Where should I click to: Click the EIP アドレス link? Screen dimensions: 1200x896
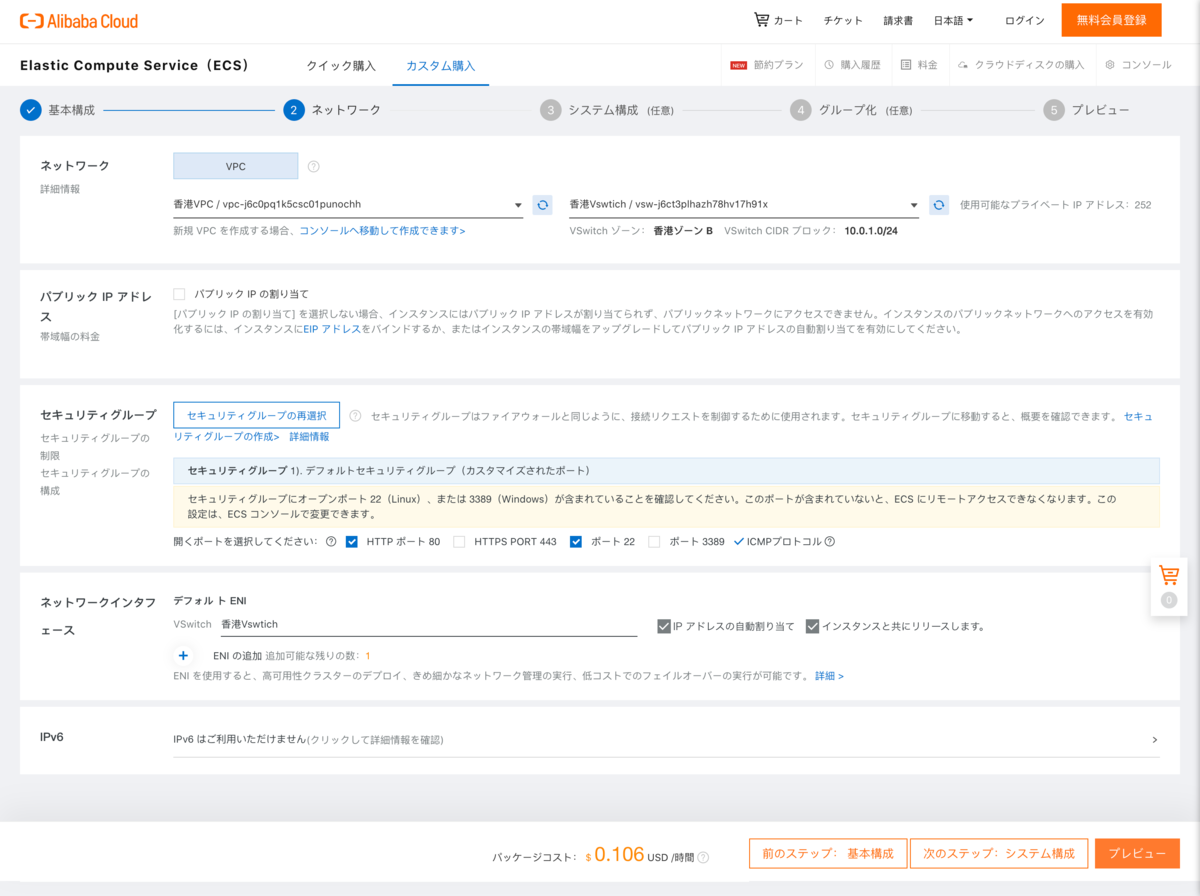pos(332,328)
